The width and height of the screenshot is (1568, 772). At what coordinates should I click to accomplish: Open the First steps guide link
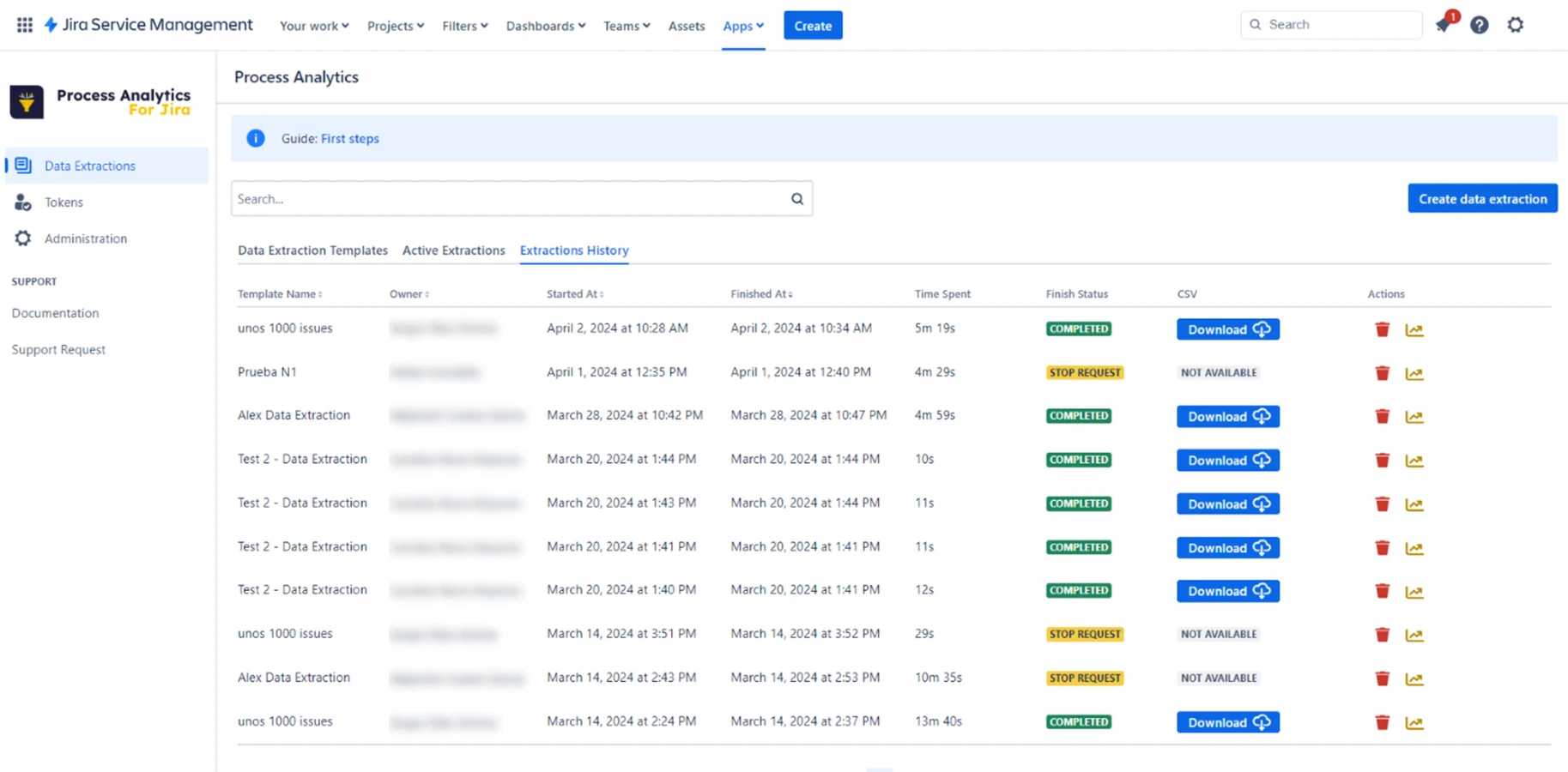point(349,138)
